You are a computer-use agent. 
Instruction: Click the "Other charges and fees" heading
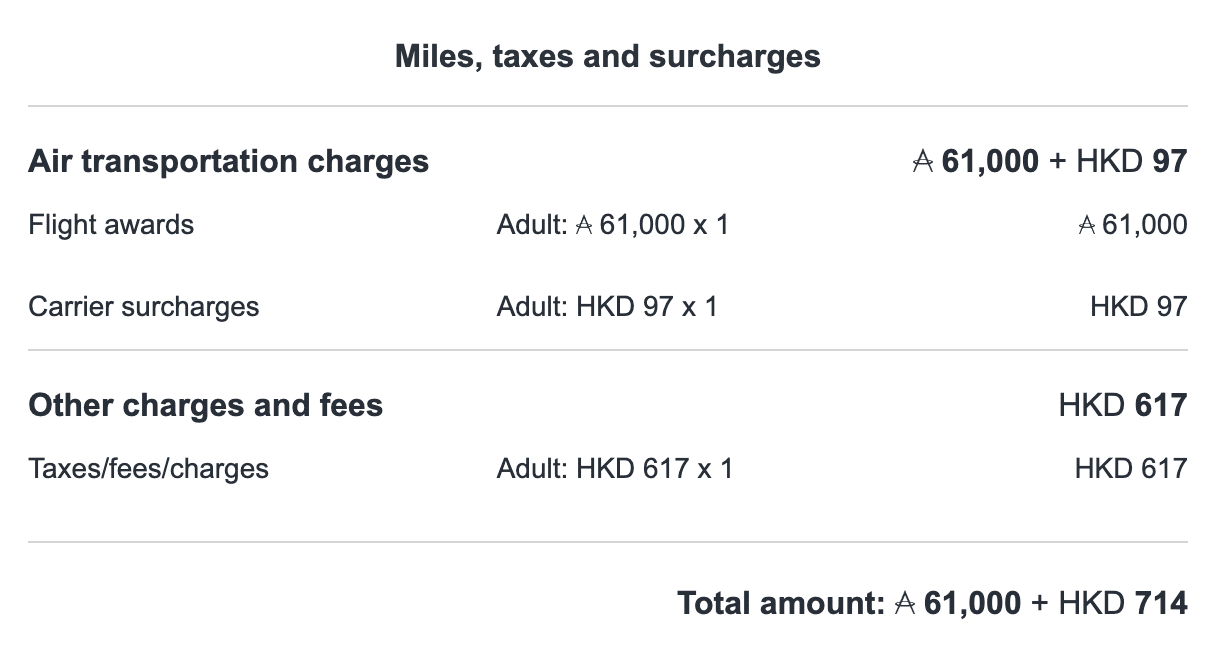(205, 405)
